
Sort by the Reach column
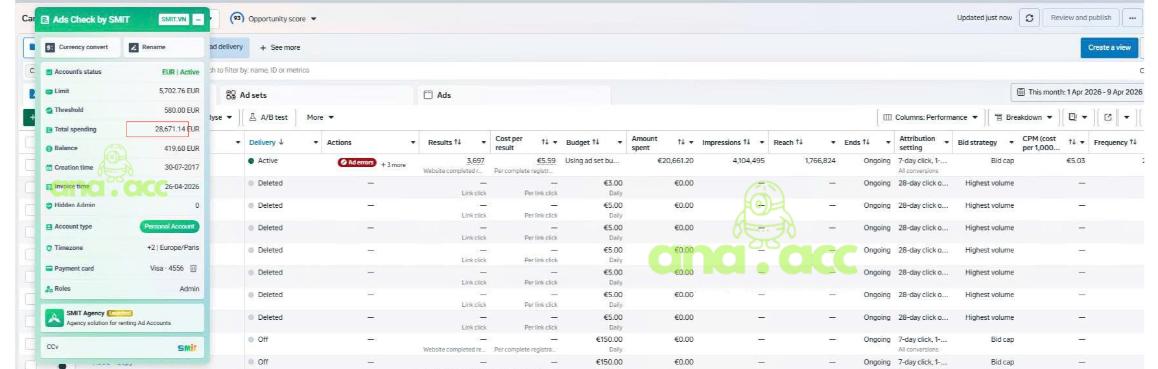(788, 142)
